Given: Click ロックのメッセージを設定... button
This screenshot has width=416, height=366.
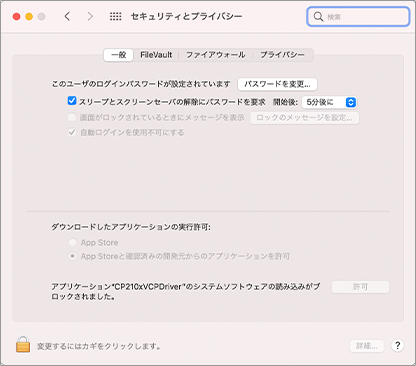Looking at the screenshot, I should (304, 118).
